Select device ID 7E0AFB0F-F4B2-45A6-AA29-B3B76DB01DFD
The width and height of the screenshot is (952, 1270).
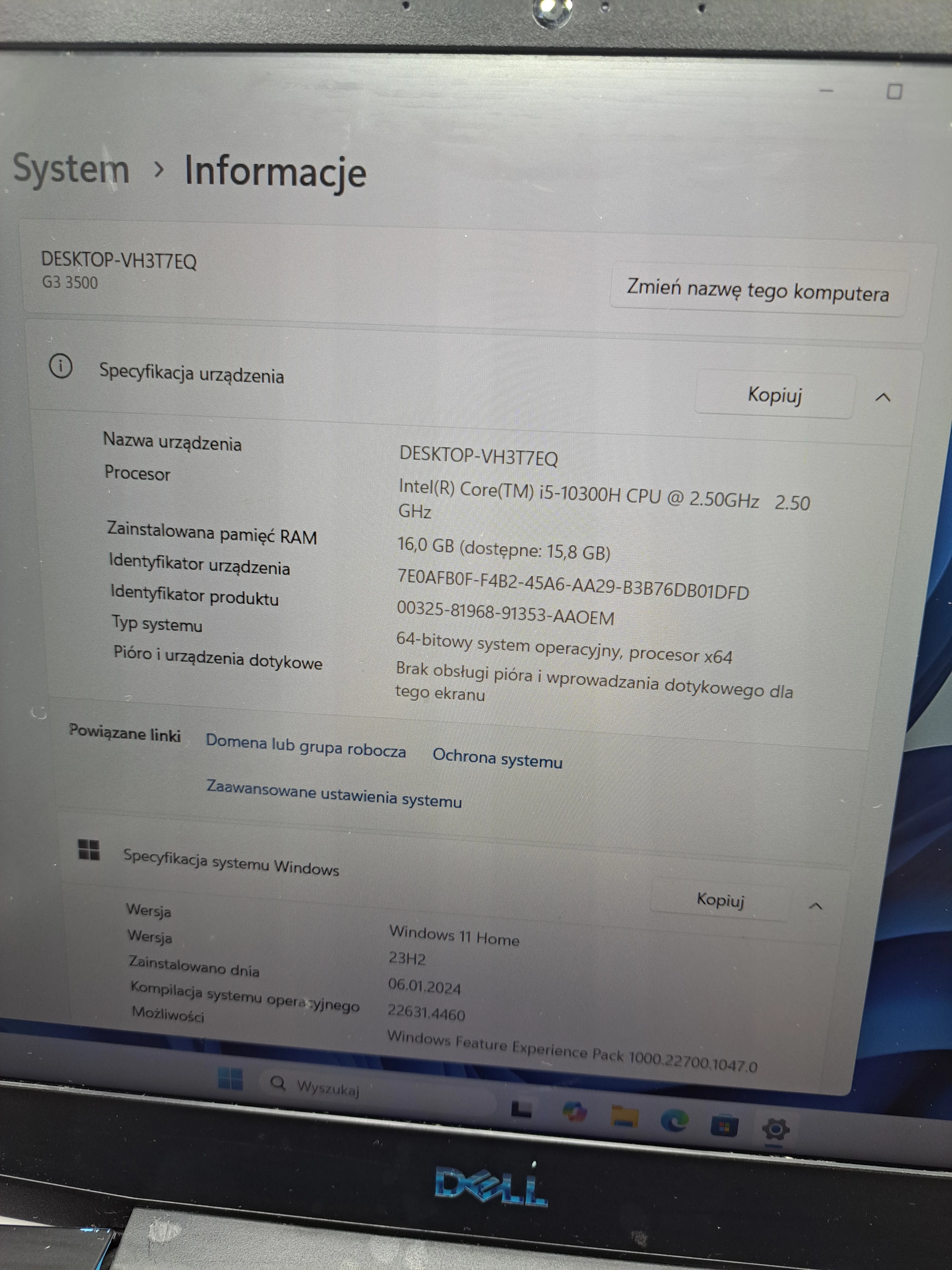tap(573, 584)
